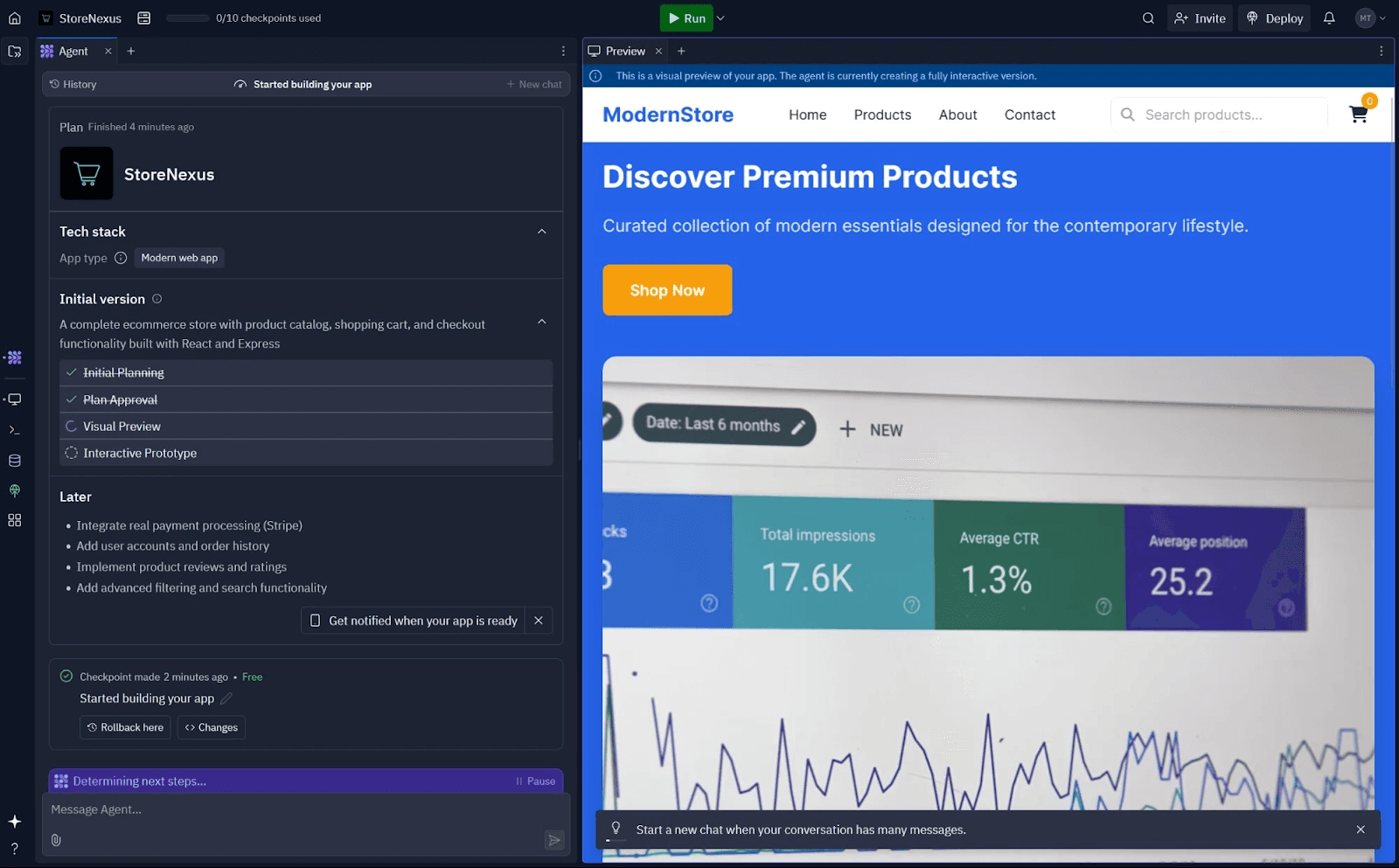Click the orange Shop Now button
Viewport: 1399px width, 868px height.
tap(667, 290)
